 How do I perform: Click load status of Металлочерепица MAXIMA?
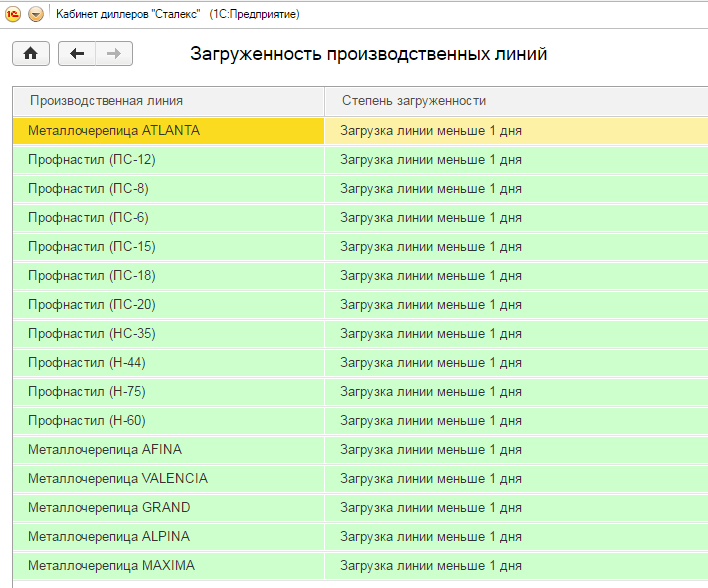coord(431,566)
